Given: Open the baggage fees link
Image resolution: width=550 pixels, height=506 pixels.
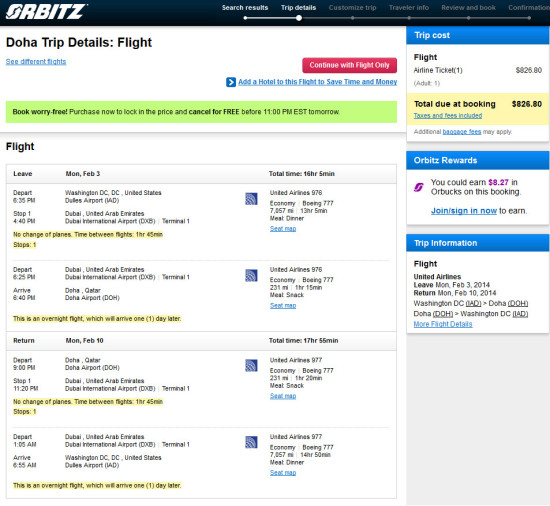Looking at the screenshot, I should tap(462, 132).
